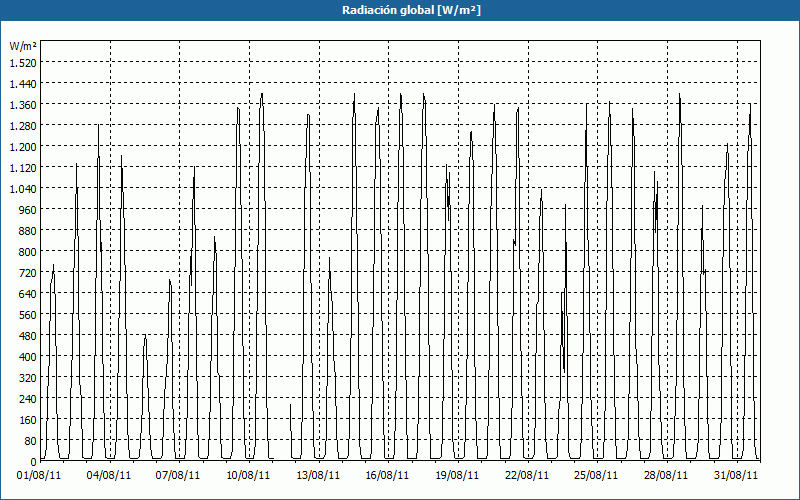This screenshot has height=500, width=800.
Task: Click the 0 y-axis value
Action: click(34, 462)
